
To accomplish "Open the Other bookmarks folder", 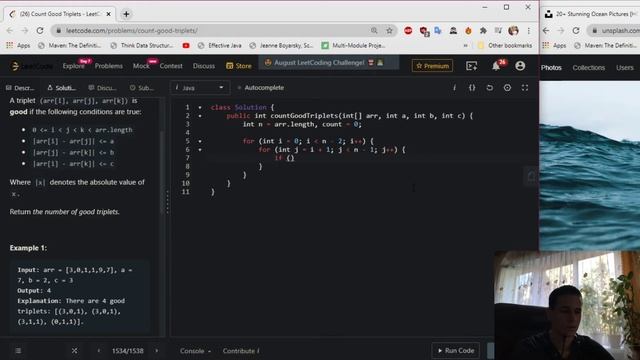I will tap(505, 45).
